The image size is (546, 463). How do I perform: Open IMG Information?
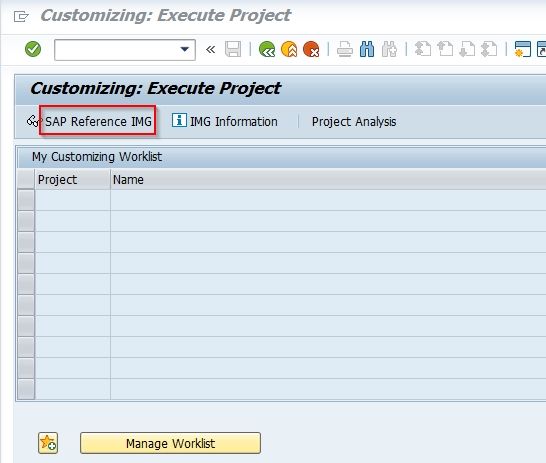click(225, 121)
